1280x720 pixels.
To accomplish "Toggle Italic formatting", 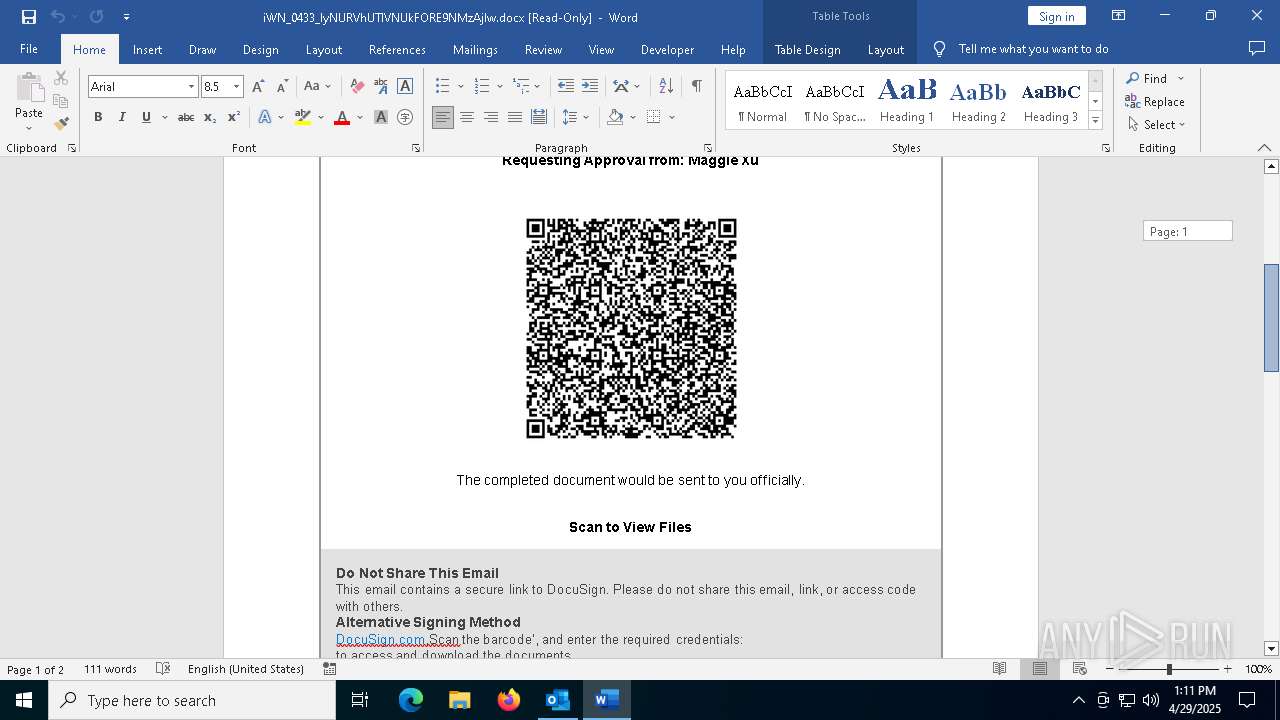I will tap(122, 117).
